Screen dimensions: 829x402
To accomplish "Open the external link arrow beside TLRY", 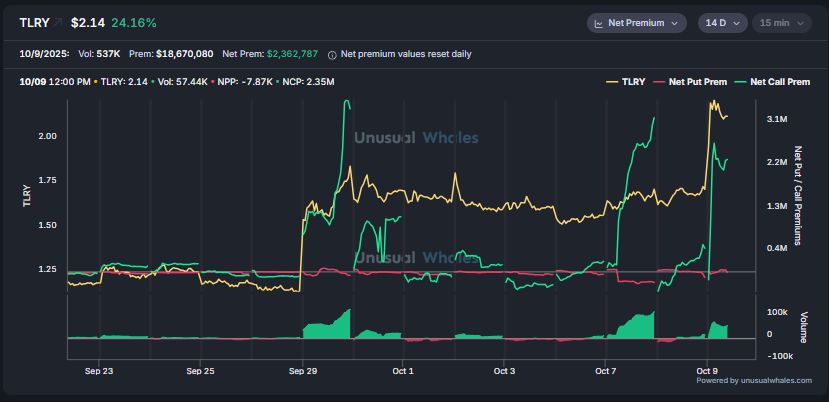I will [58, 22].
